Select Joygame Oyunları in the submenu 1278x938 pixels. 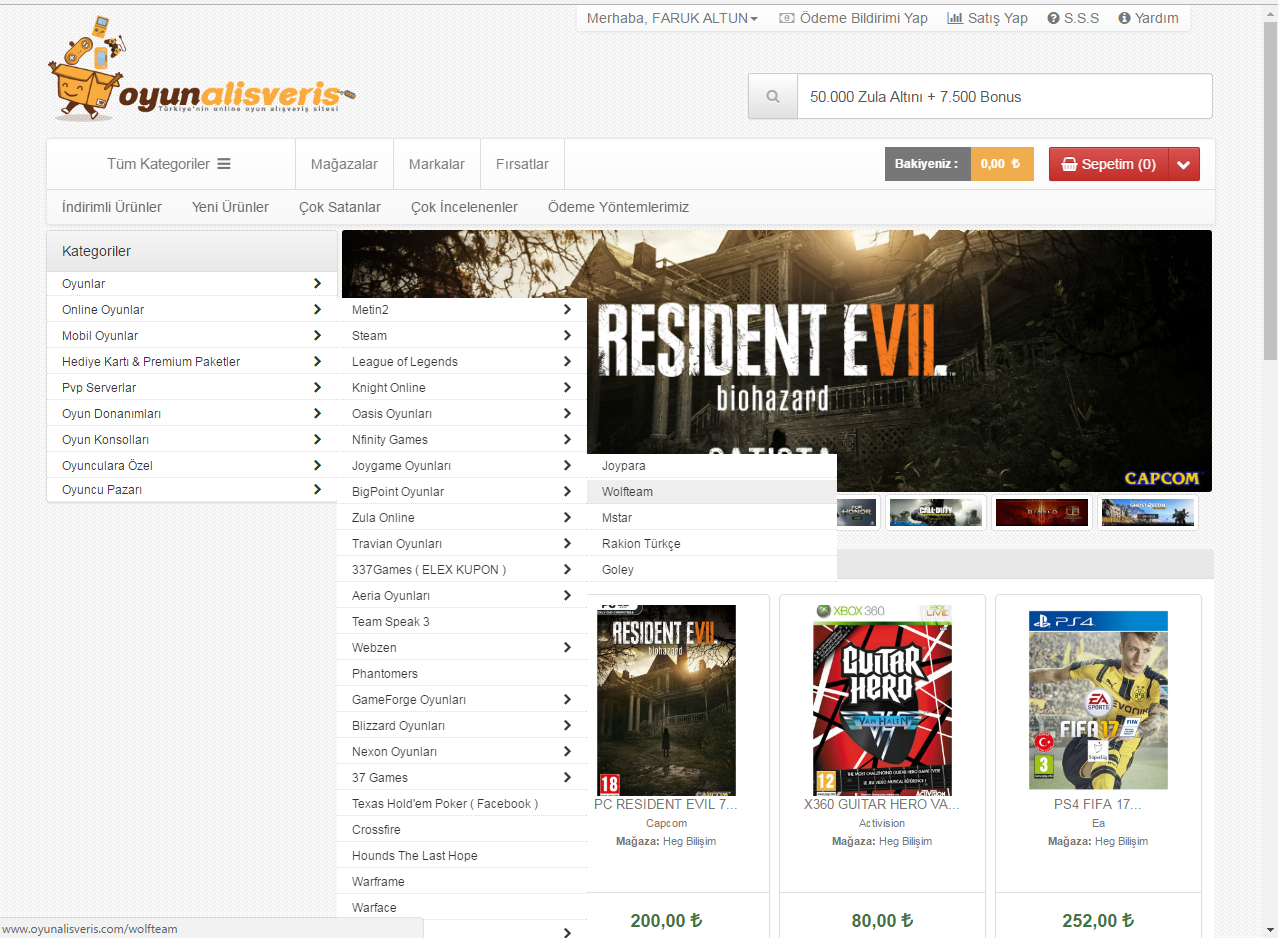462,466
